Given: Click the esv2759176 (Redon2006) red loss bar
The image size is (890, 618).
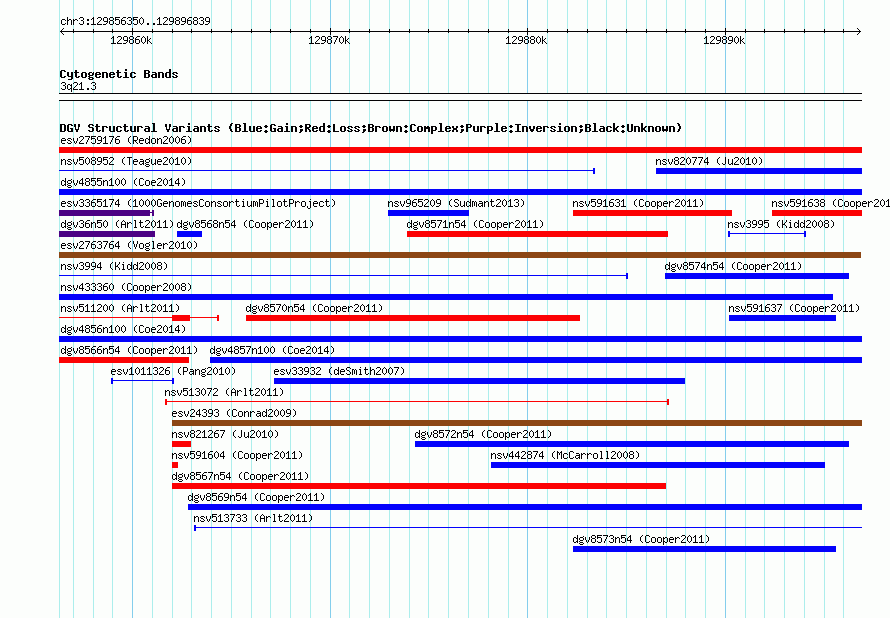Looking at the screenshot, I should (x=460, y=150).
